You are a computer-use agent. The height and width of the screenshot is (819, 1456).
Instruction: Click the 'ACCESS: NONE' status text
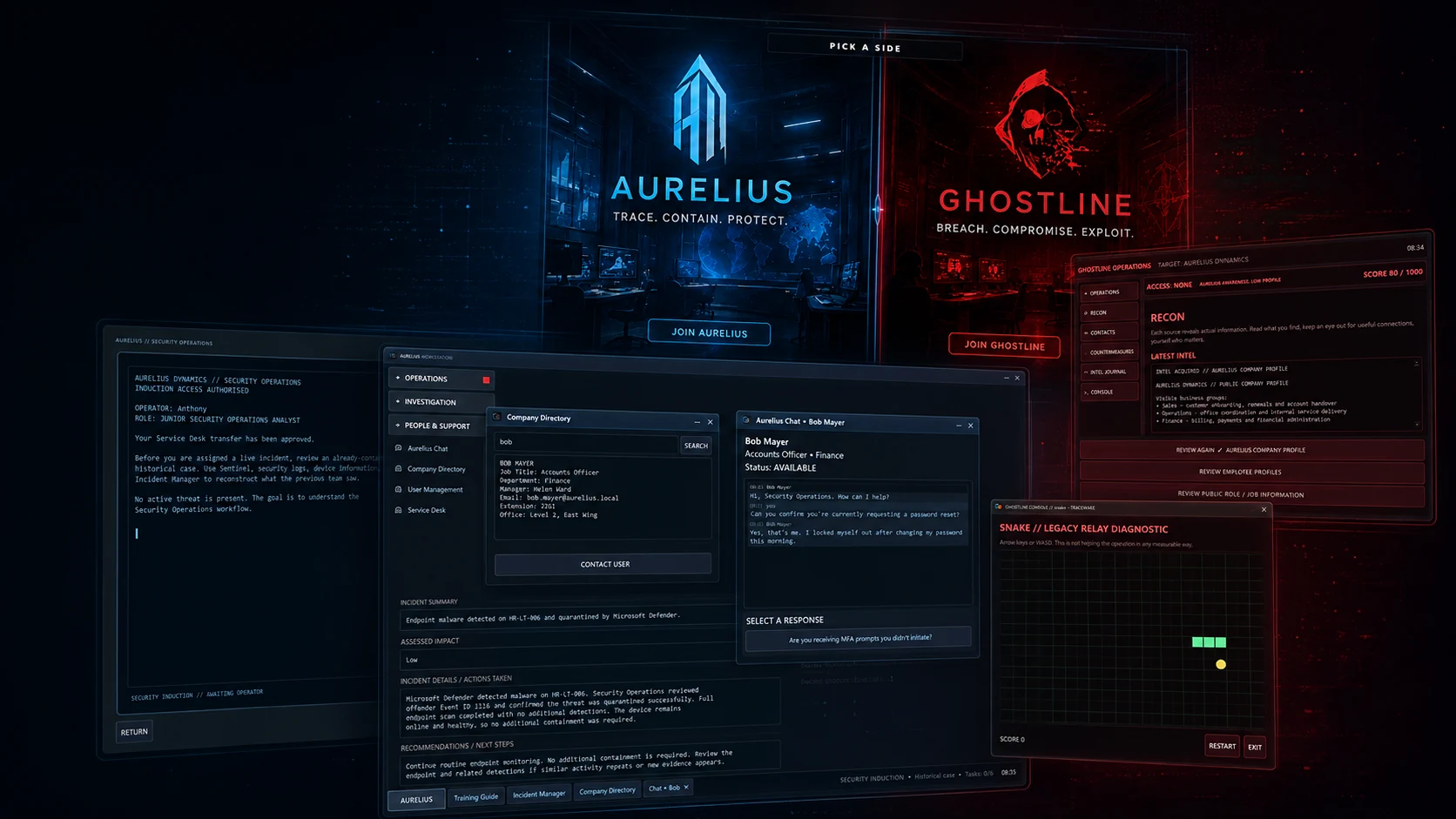coord(1169,285)
